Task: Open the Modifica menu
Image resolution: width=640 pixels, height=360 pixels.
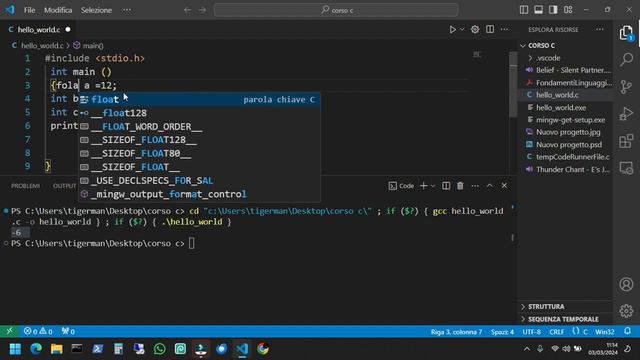Action: coord(58,10)
